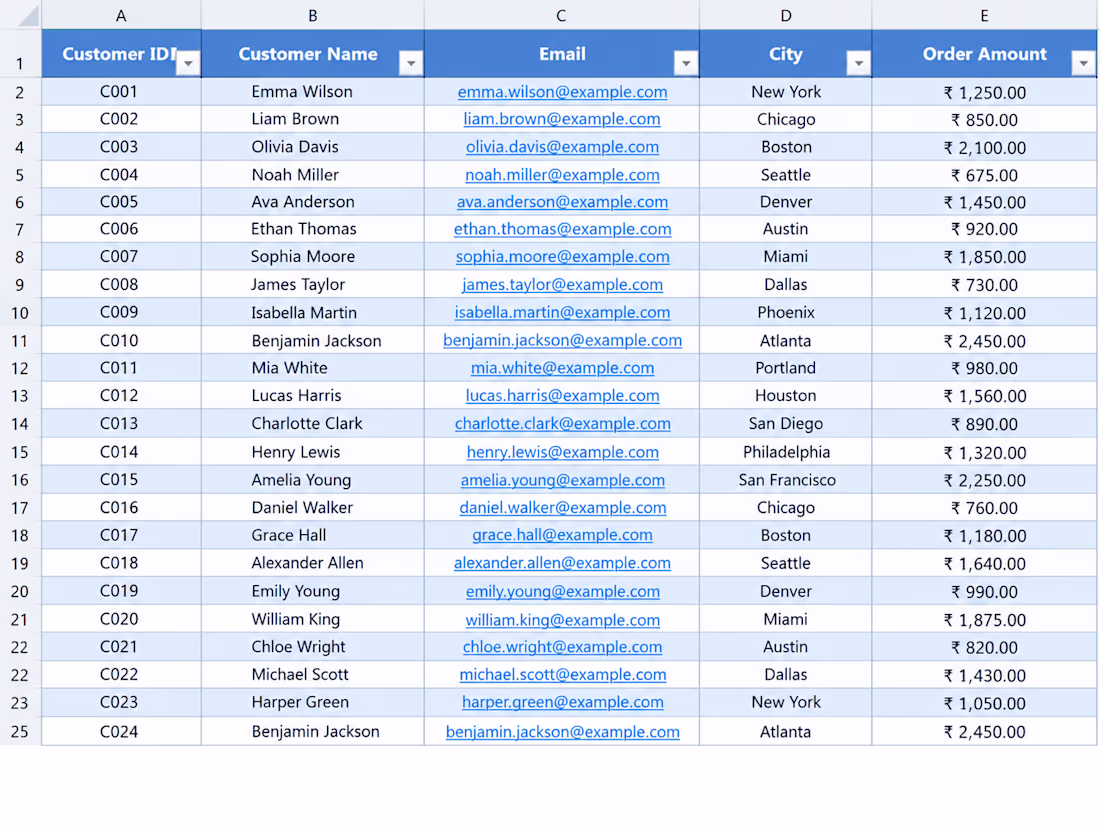This screenshot has width=1100, height=825.
Task: Select column A header
Action: (x=121, y=15)
